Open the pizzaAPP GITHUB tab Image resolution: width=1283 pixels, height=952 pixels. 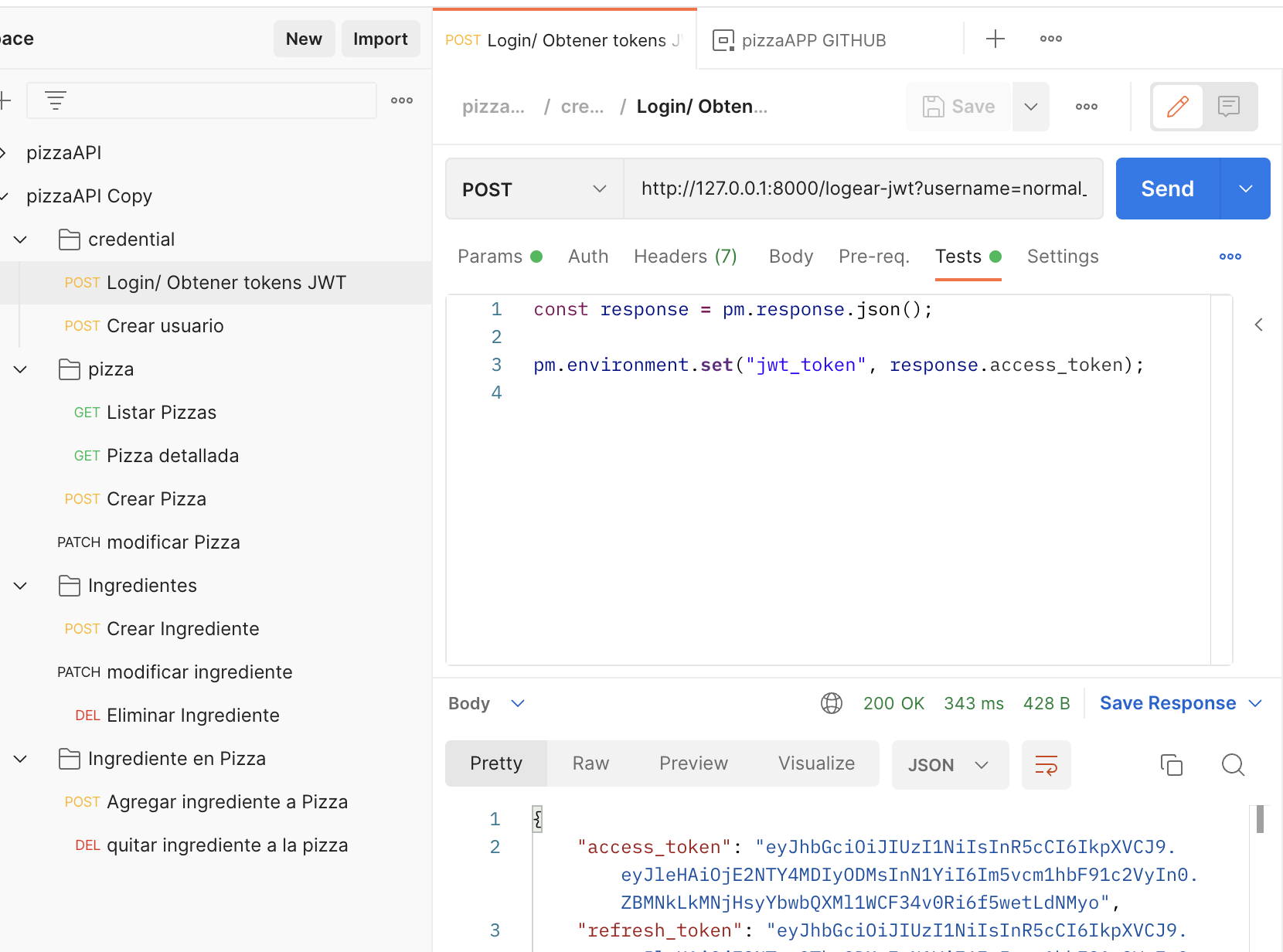(x=813, y=40)
